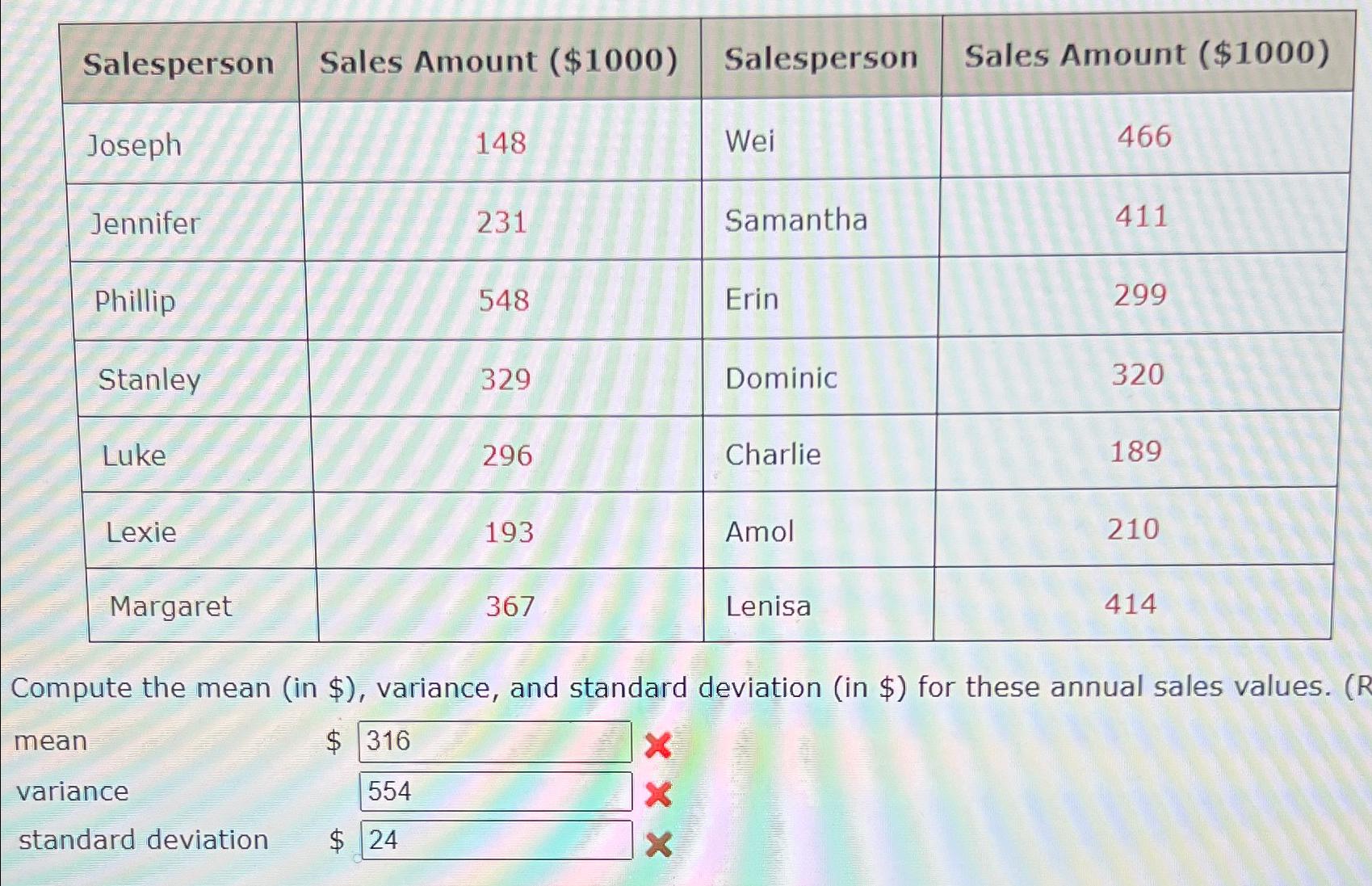This screenshot has width=1372, height=886.
Task: Click Joseph's sales value 148
Action: coord(504,143)
